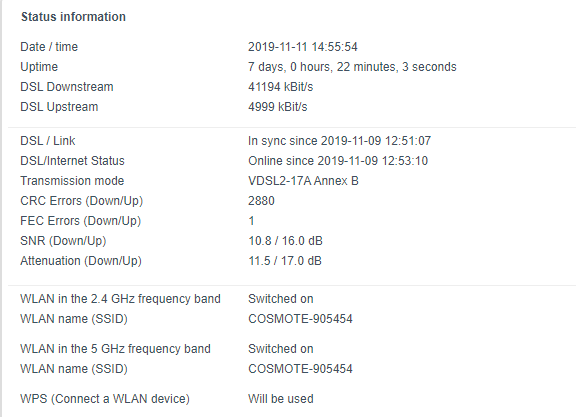Select the Date / time value 2019-11-11 14:55:54
Image resolution: width=579 pixels, height=417 pixels.
(x=302, y=47)
